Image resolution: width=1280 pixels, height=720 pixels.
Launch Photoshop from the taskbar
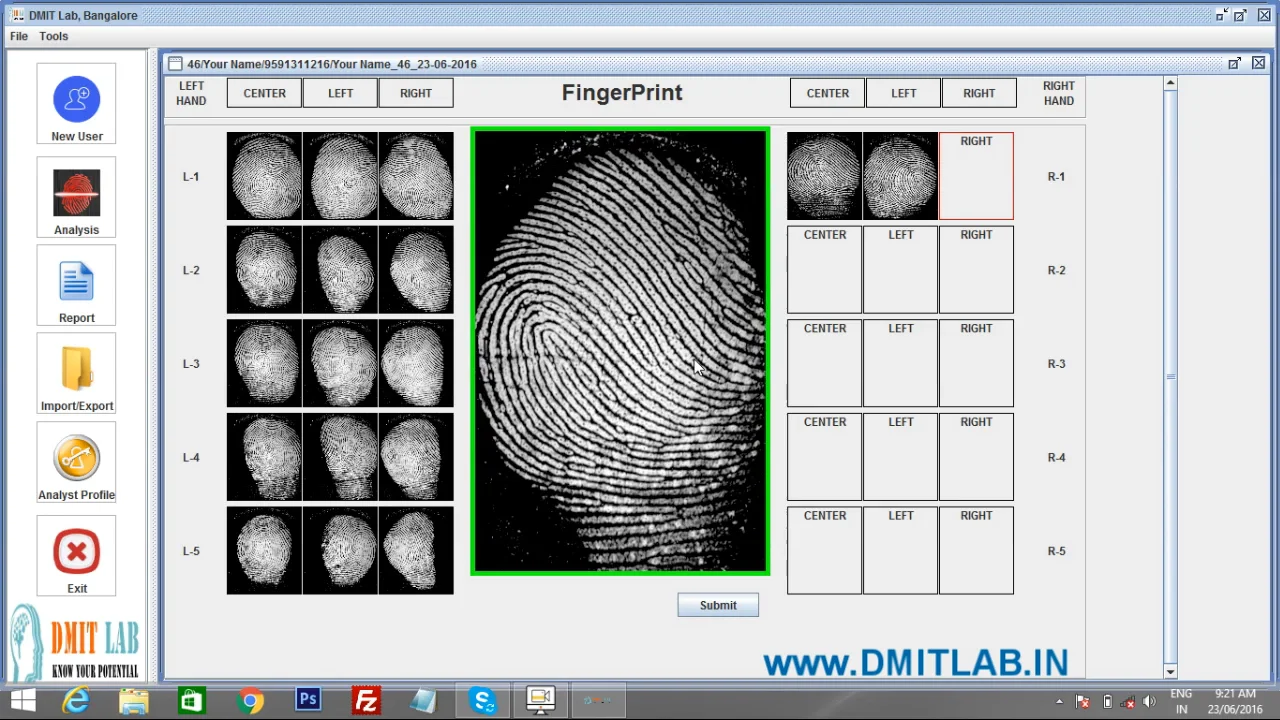tap(308, 700)
